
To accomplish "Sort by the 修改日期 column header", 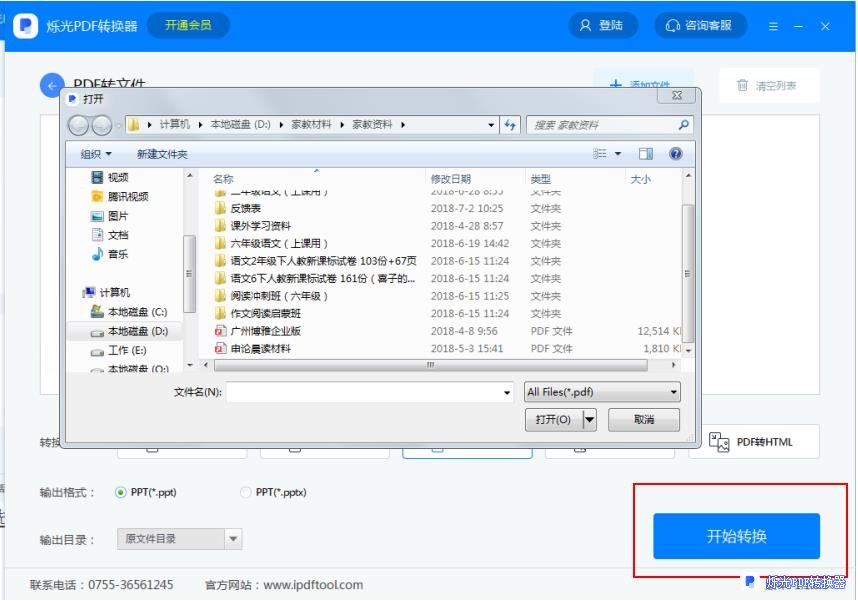I will tap(450, 179).
